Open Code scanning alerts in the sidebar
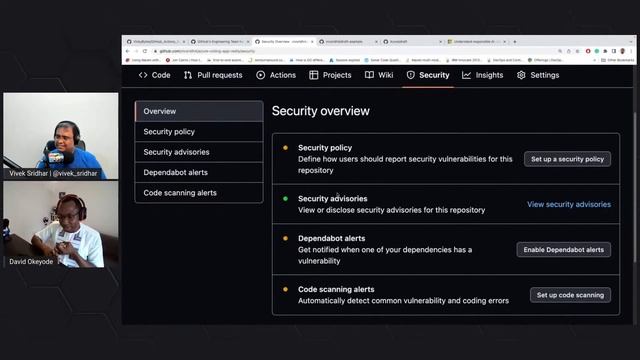The width and height of the screenshot is (640, 360). [199, 193]
